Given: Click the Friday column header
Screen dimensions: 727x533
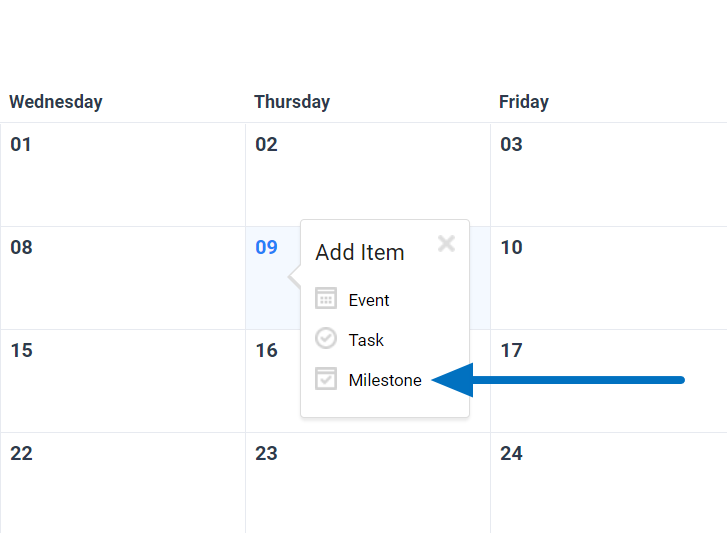Looking at the screenshot, I should point(524,102).
